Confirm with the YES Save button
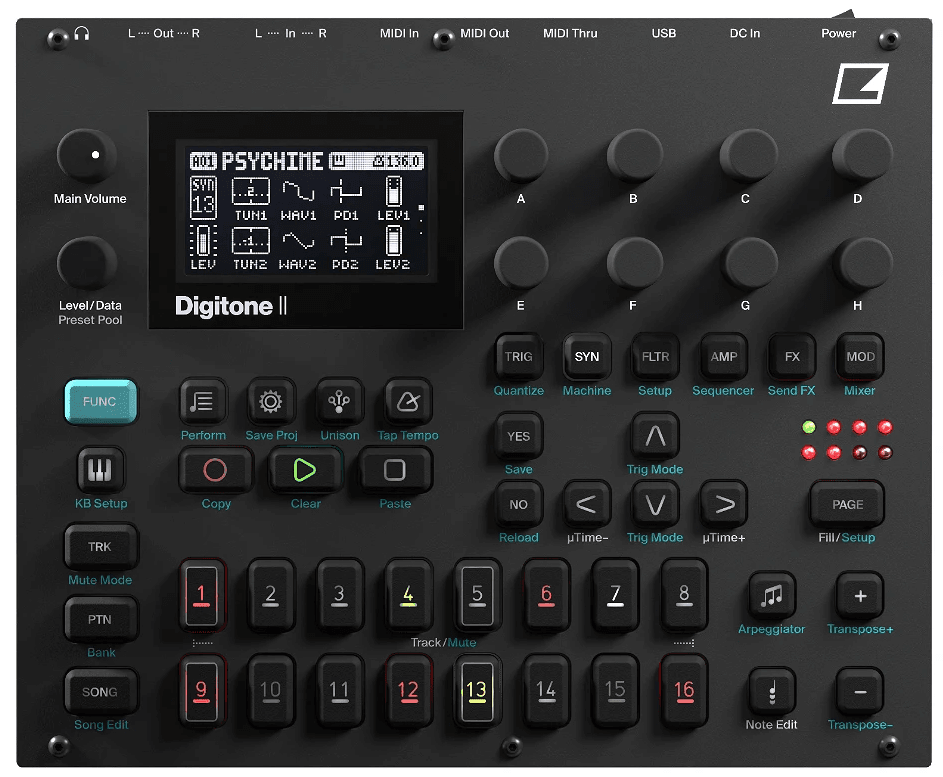 pos(518,436)
